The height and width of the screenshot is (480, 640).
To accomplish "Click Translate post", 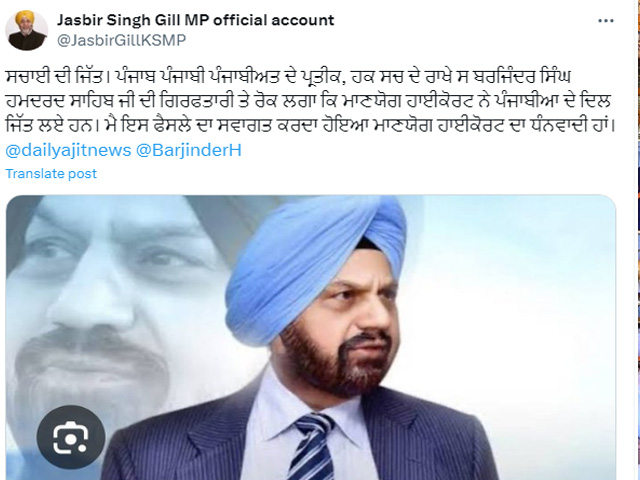I will [51, 173].
